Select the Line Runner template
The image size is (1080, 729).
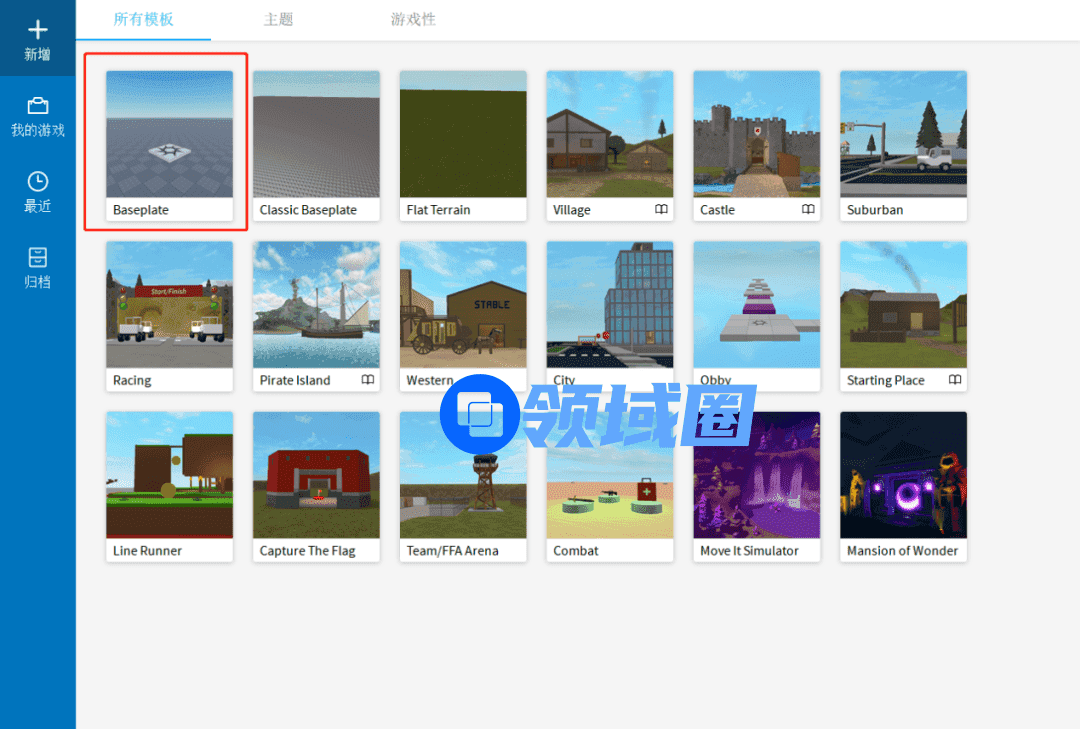tap(169, 475)
